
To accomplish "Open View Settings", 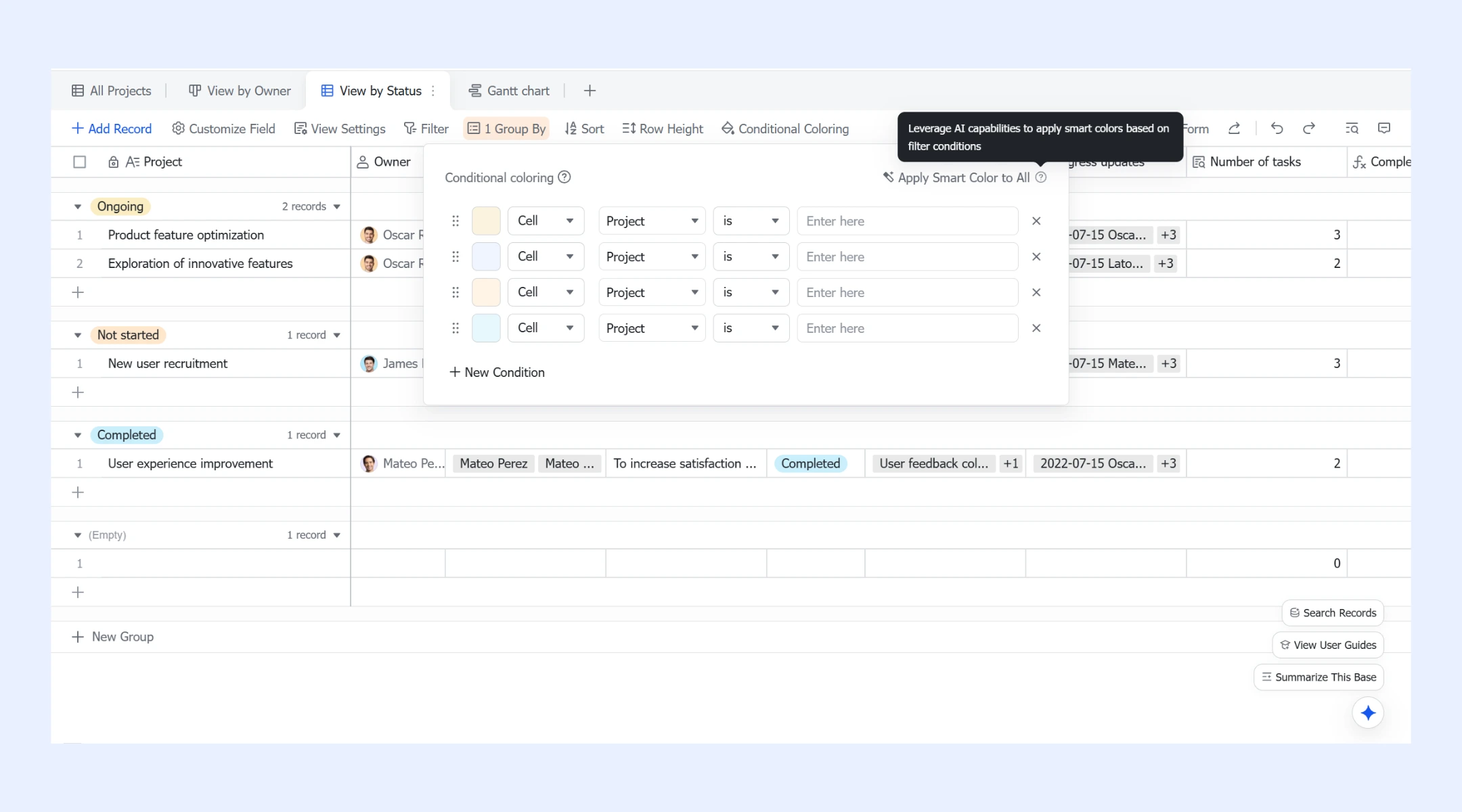I will click(x=340, y=129).
